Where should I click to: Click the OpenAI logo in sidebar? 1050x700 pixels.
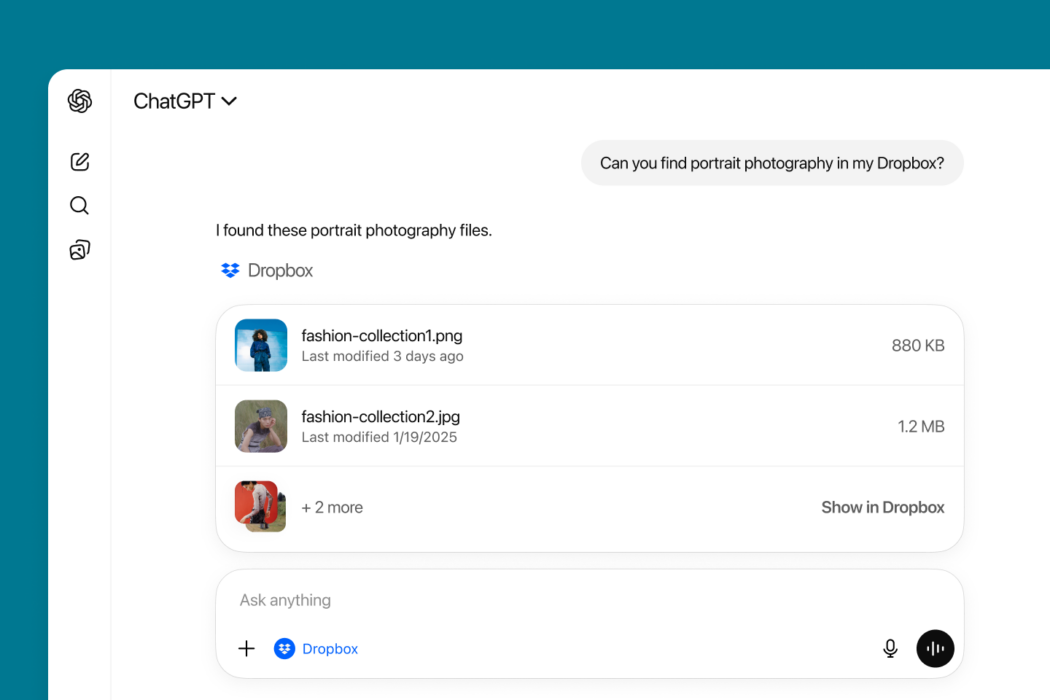(80, 101)
